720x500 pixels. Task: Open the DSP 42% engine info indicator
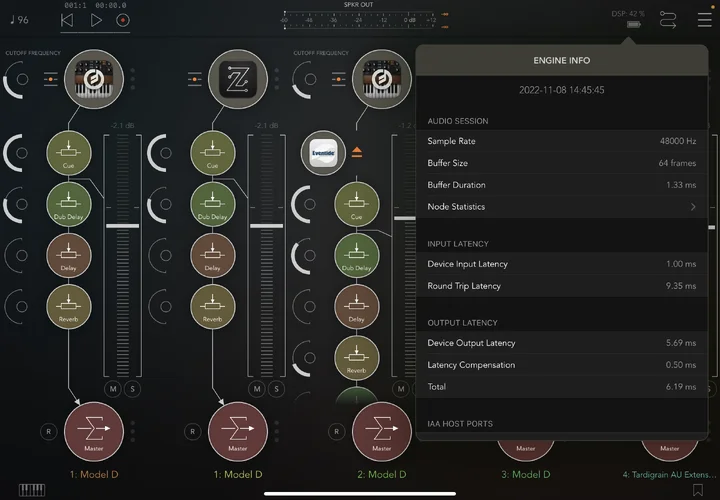[x=629, y=15]
